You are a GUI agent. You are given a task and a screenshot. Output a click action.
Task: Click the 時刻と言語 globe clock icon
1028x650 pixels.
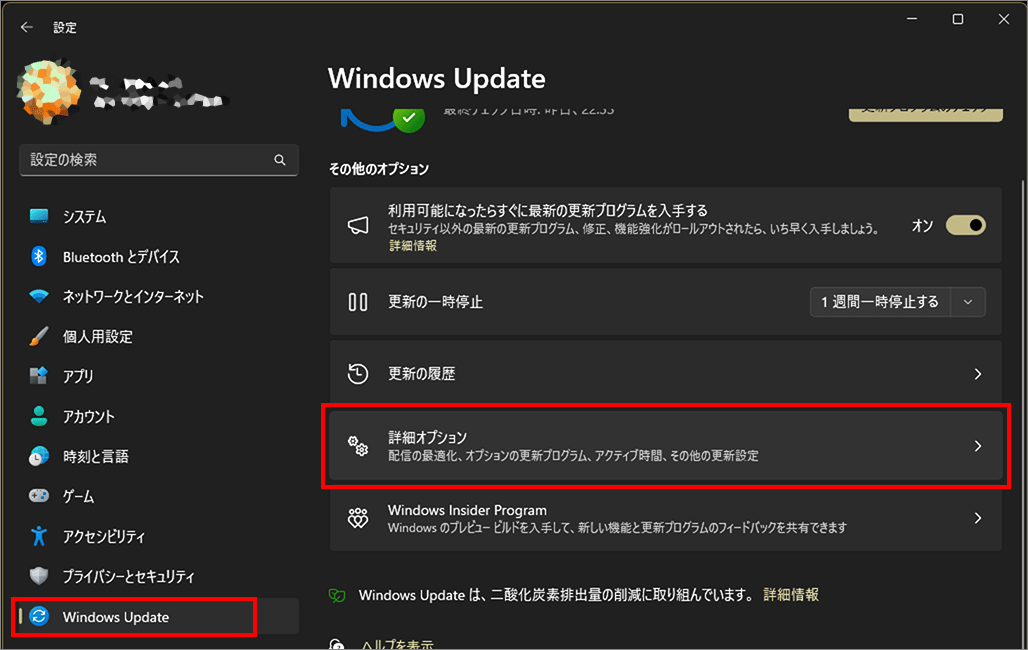click(39, 456)
